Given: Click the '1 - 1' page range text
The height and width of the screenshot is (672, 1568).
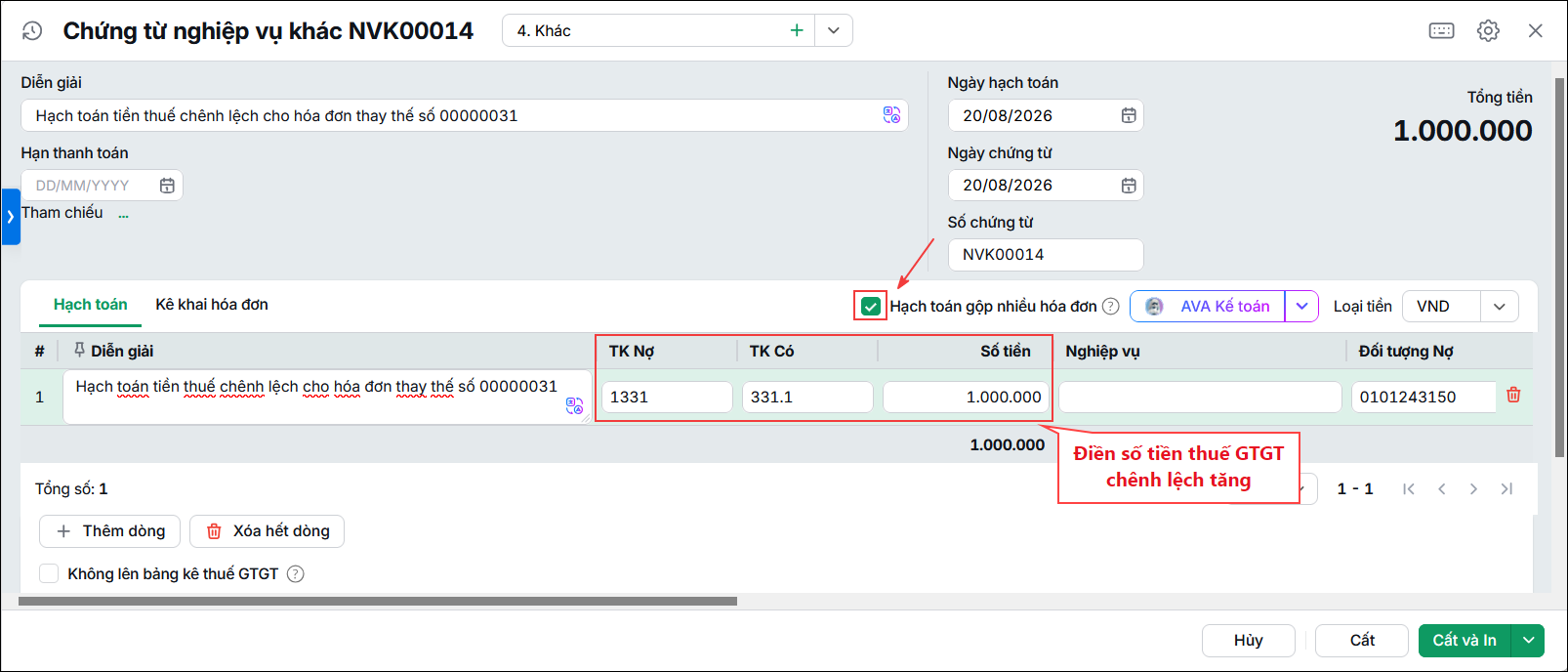Looking at the screenshot, I should (x=1355, y=489).
